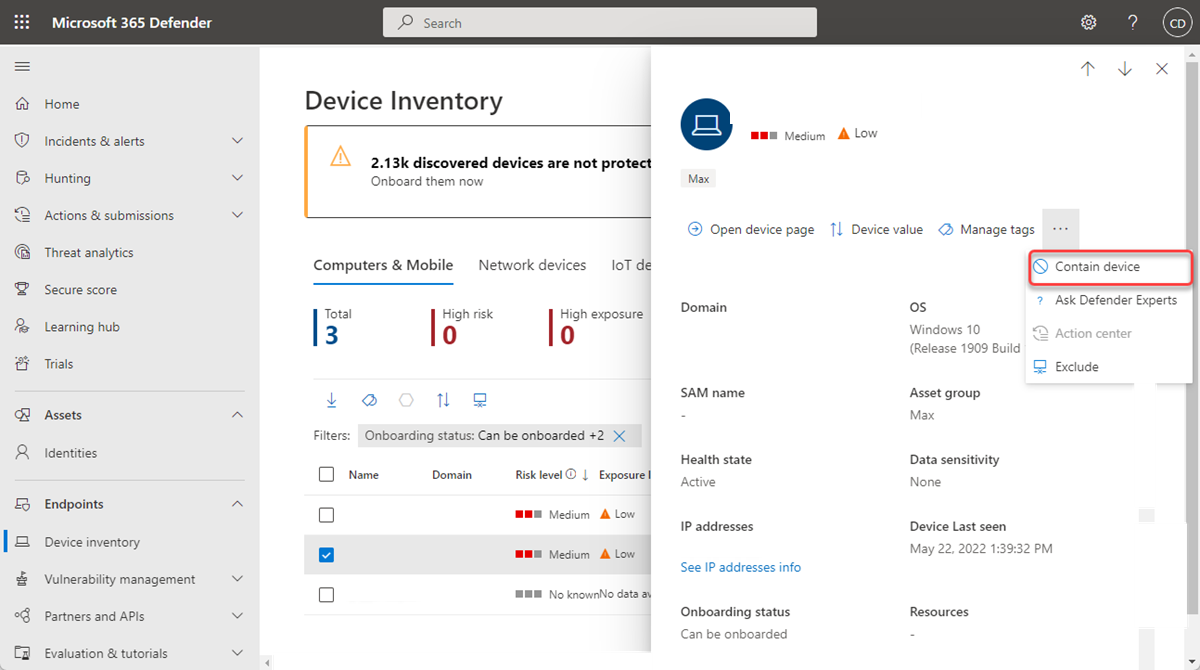The image size is (1200, 670).
Task: Click the Max tag label
Action: pos(698,179)
